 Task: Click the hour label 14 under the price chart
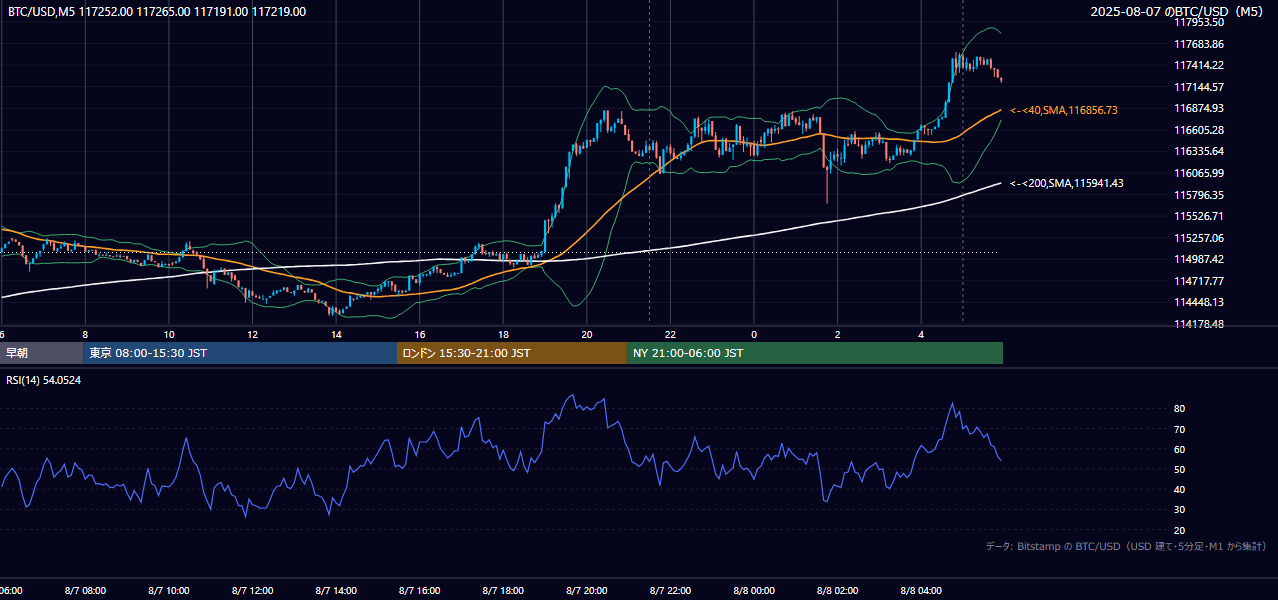337,334
